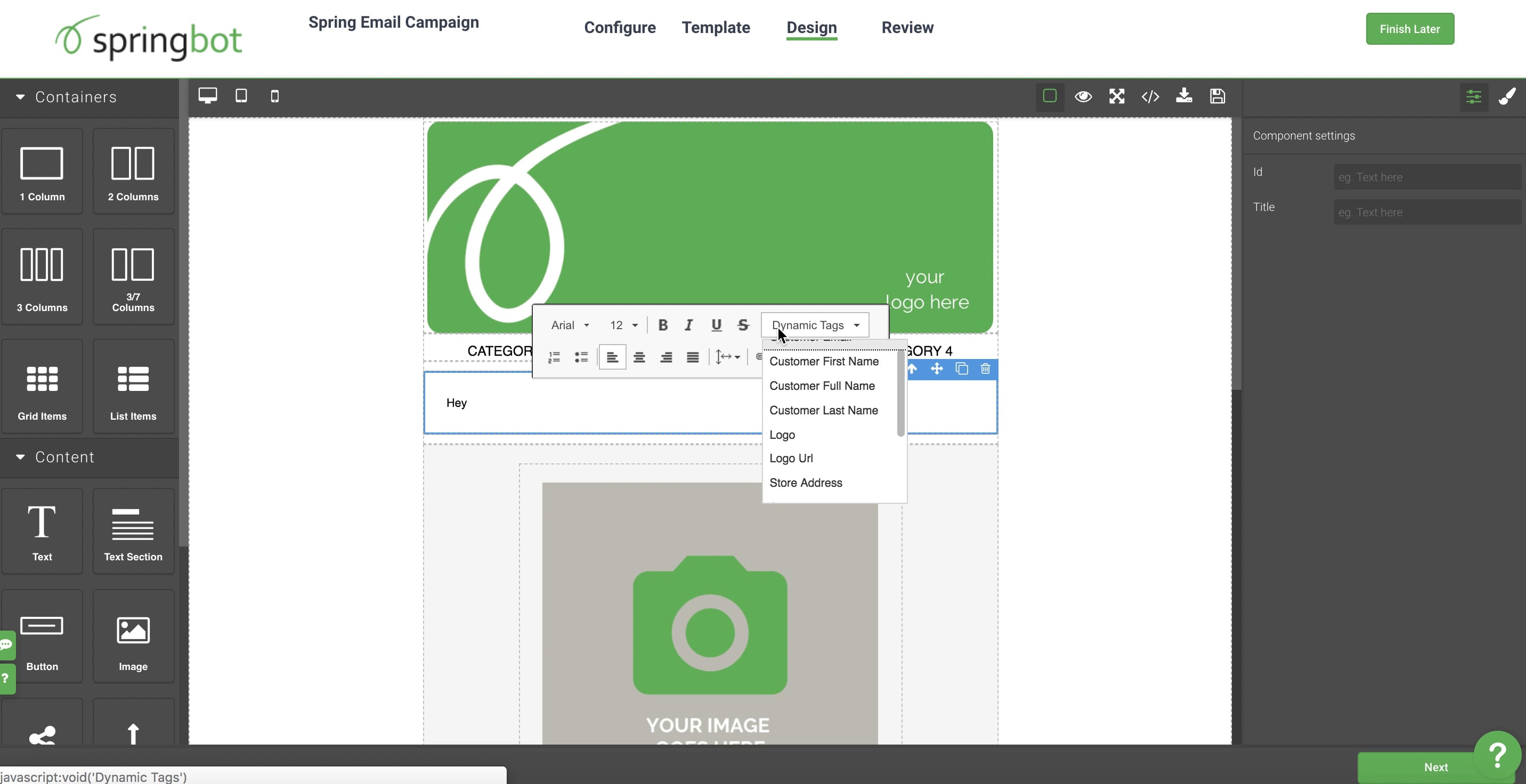This screenshot has height=784, width=1526.
Task: Open line height spacing dropdown
Action: click(728, 357)
